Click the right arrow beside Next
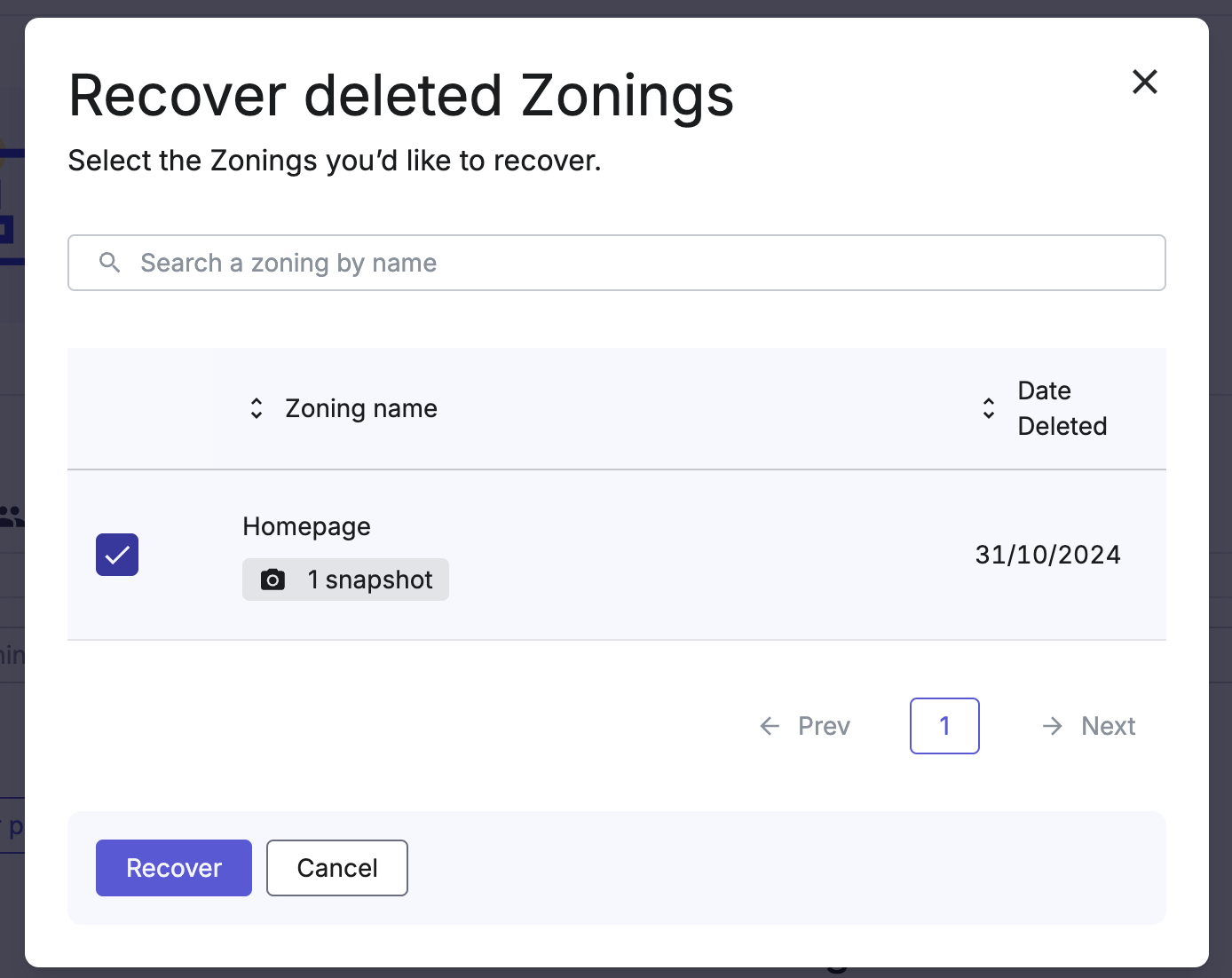Screen dimensions: 1232x978 [x=1052, y=726]
